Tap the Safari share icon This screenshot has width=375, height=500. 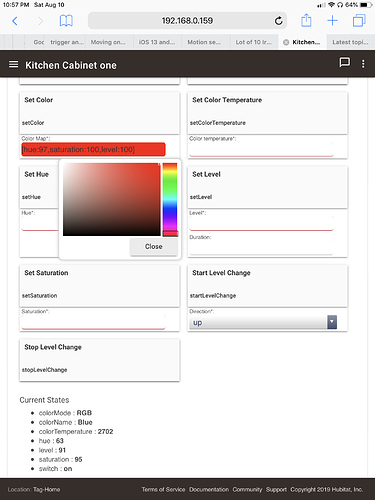[306, 20]
